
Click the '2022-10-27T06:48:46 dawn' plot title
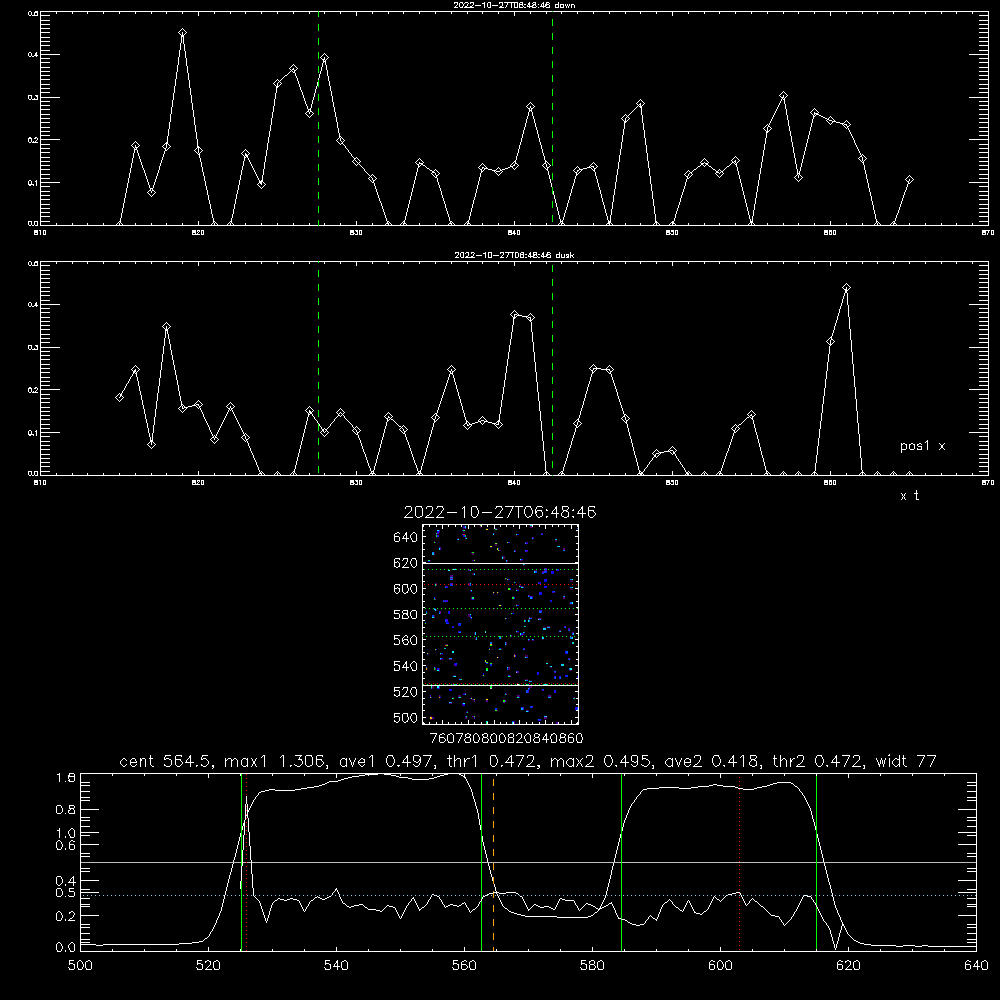pyautogui.click(x=514, y=5)
